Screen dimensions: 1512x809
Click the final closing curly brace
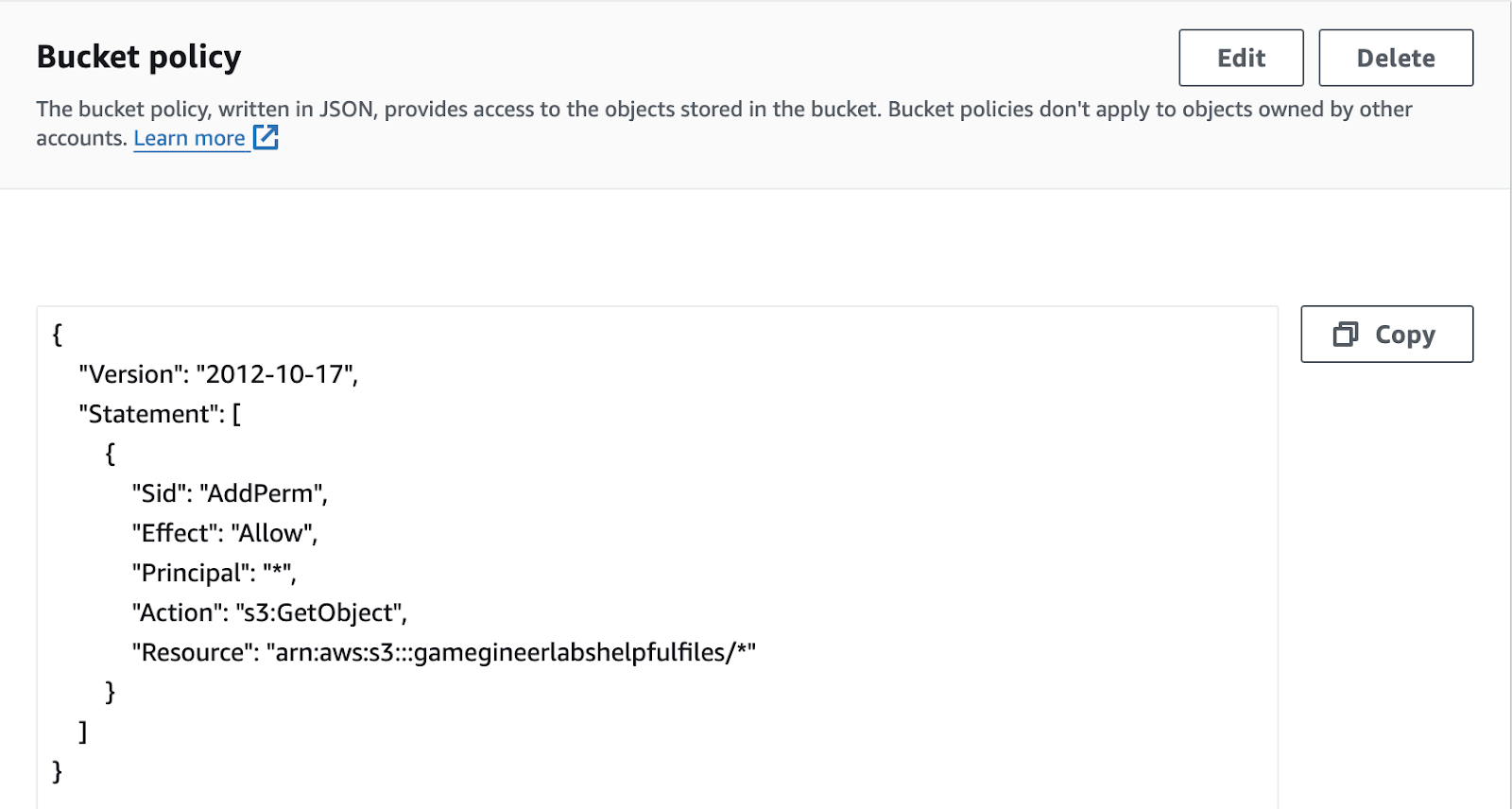[58, 771]
